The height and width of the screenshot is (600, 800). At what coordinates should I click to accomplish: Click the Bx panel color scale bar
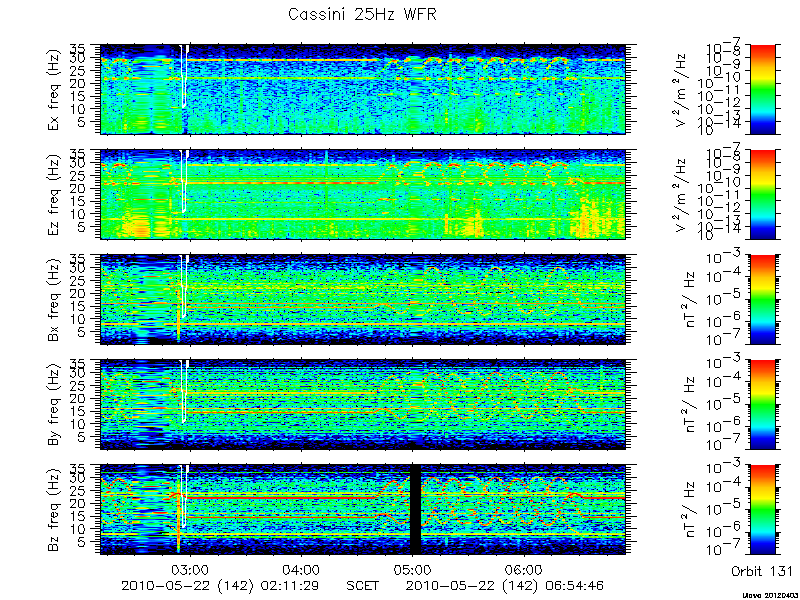point(762,299)
